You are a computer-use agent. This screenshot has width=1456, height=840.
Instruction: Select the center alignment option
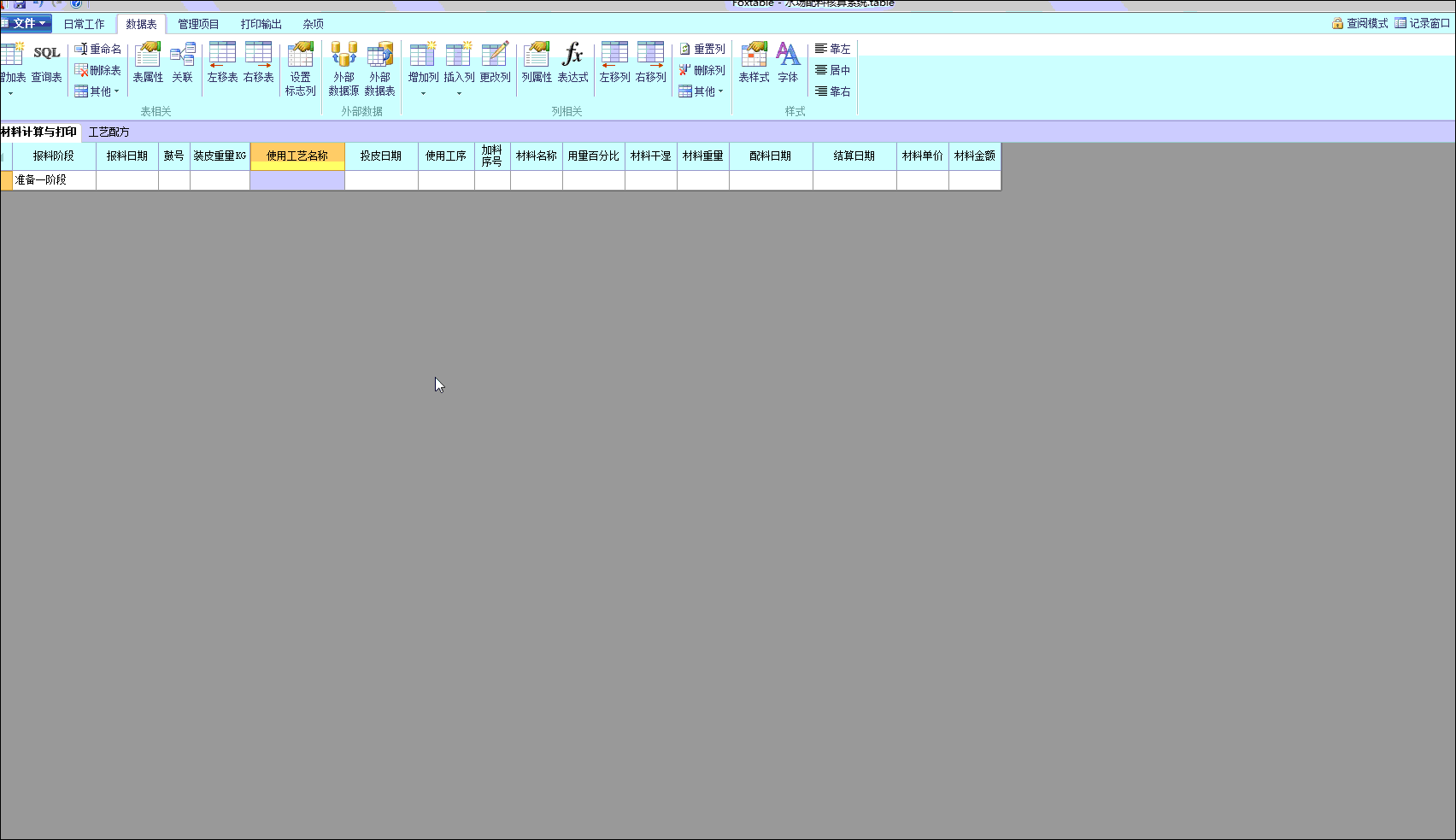832,70
